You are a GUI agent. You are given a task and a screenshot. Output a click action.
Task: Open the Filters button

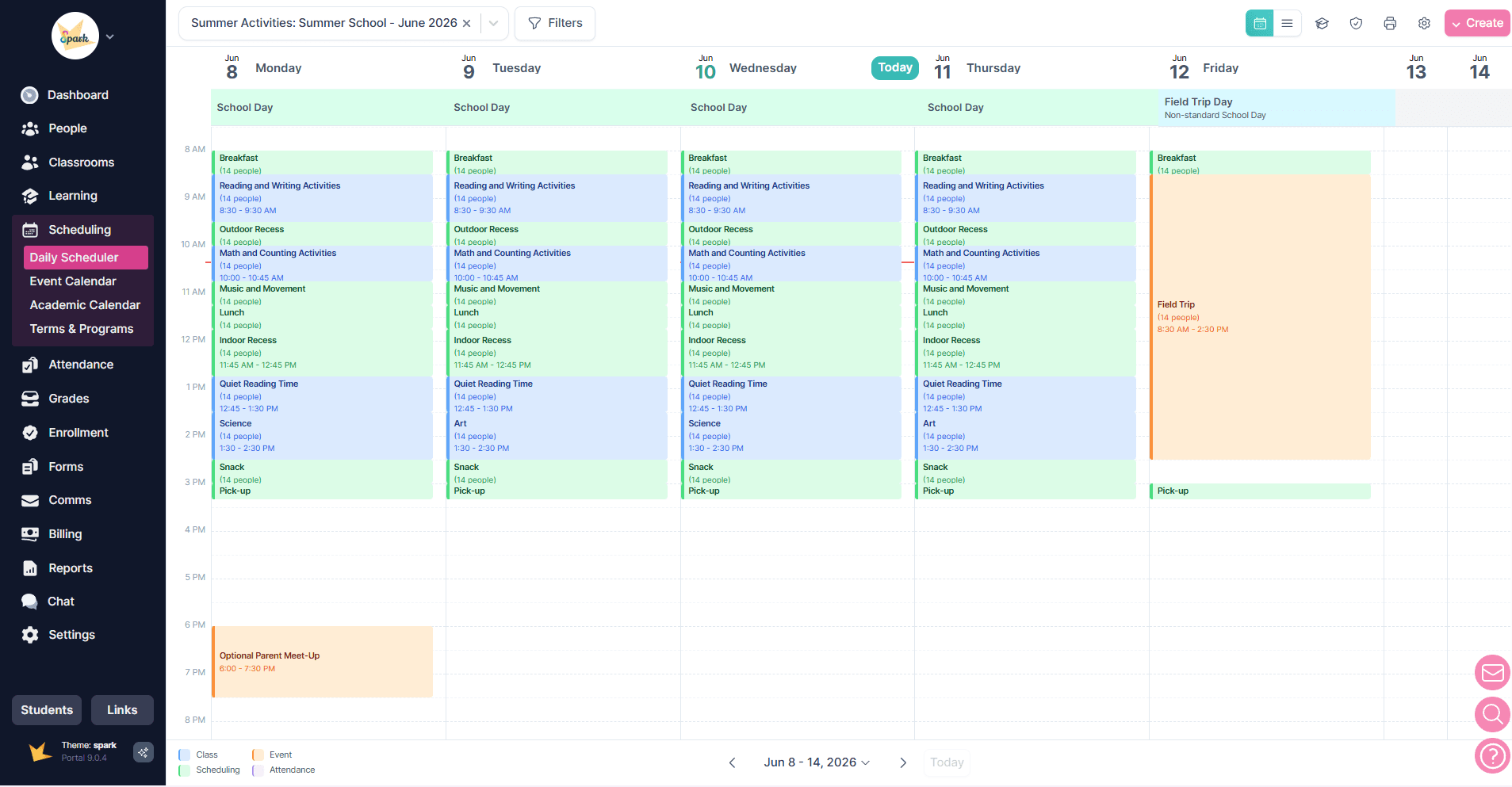coord(555,23)
